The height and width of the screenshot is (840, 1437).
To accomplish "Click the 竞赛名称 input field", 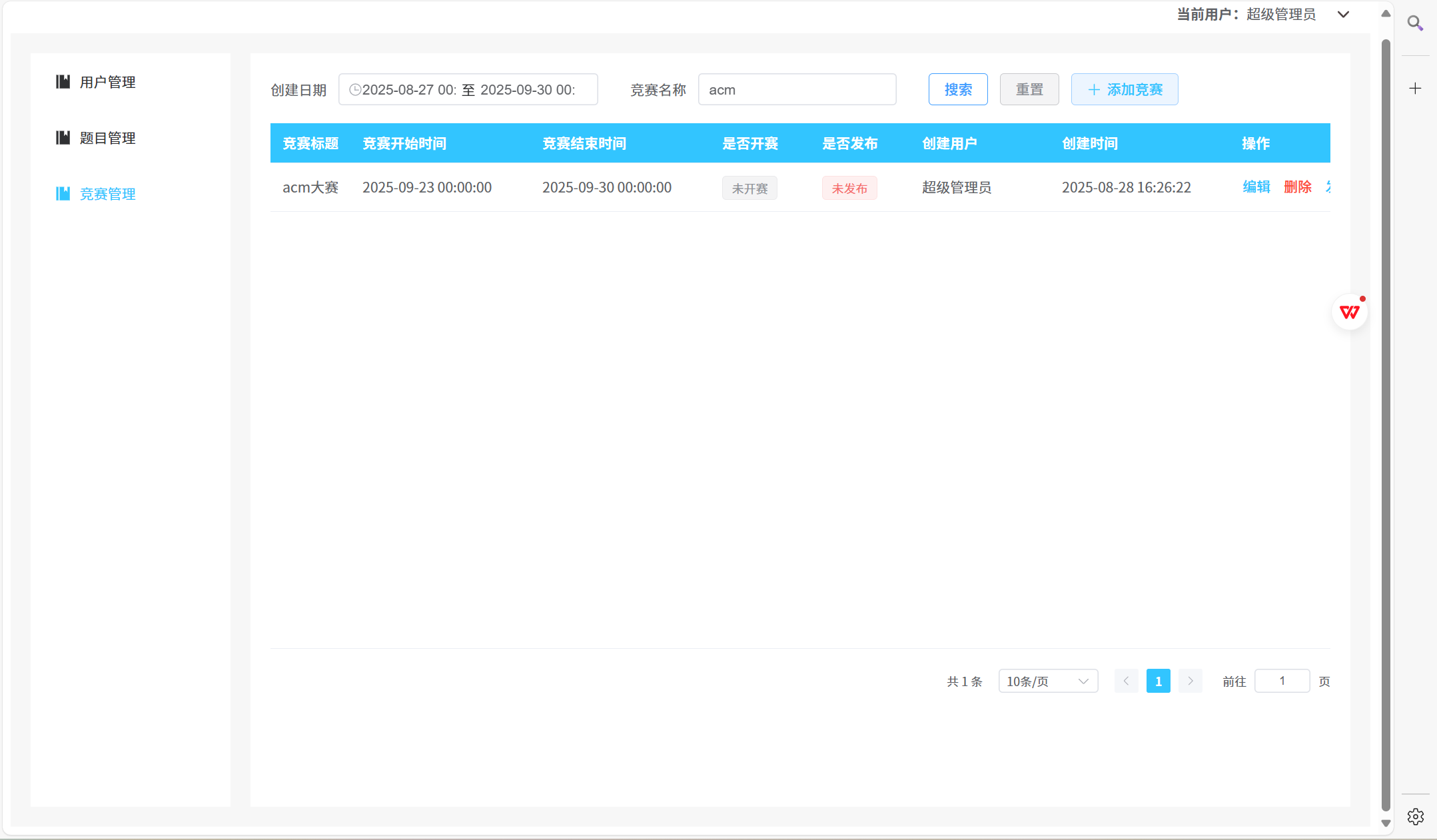I will tap(797, 90).
